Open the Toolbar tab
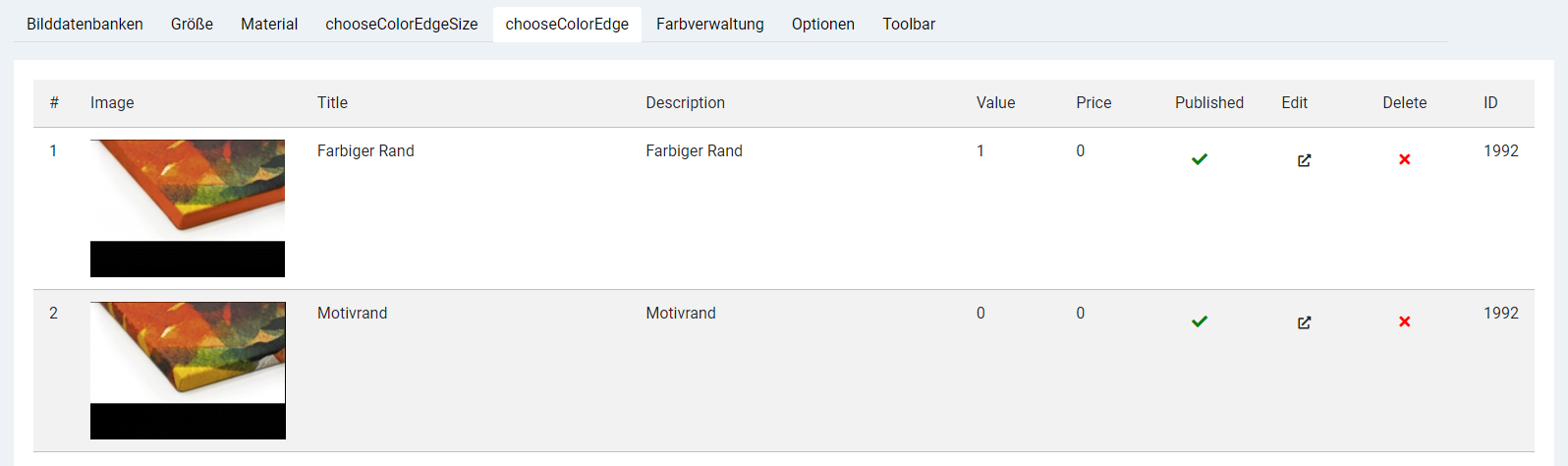The width and height of the screenshot is (1568, 466). coord(909,24)
